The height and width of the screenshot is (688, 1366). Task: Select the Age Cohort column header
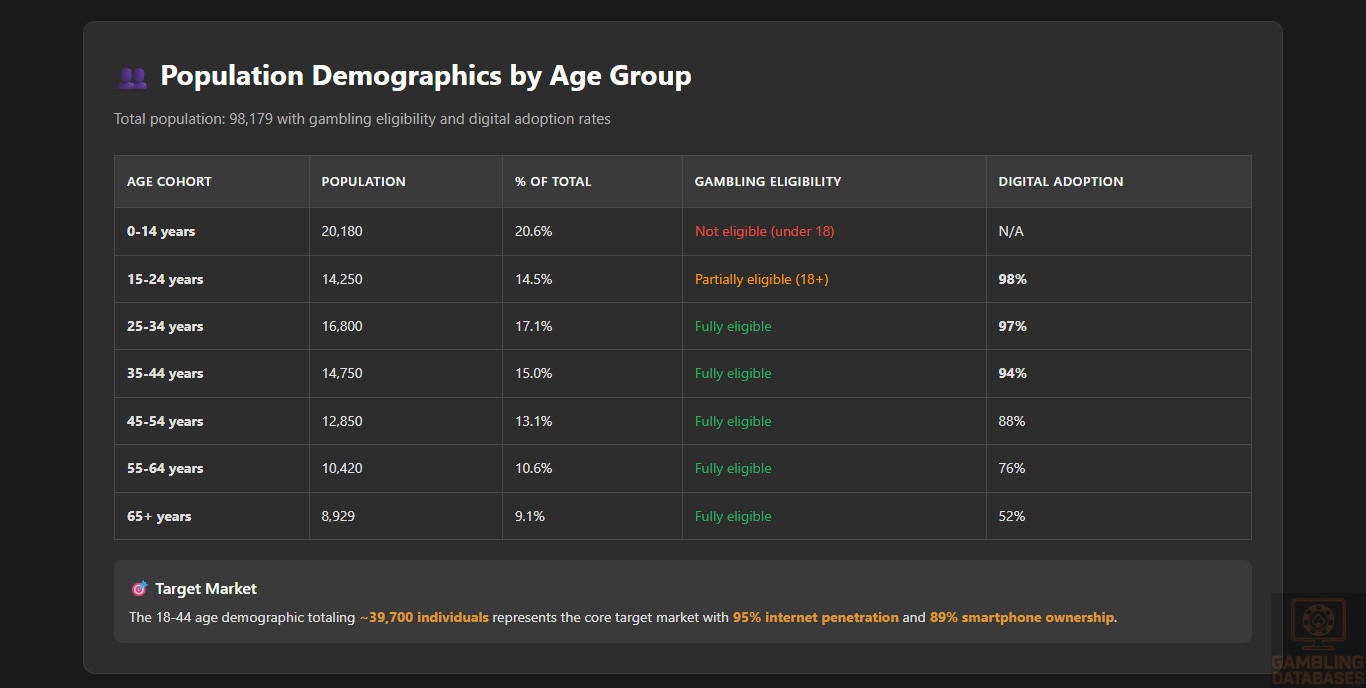point(169,182)
